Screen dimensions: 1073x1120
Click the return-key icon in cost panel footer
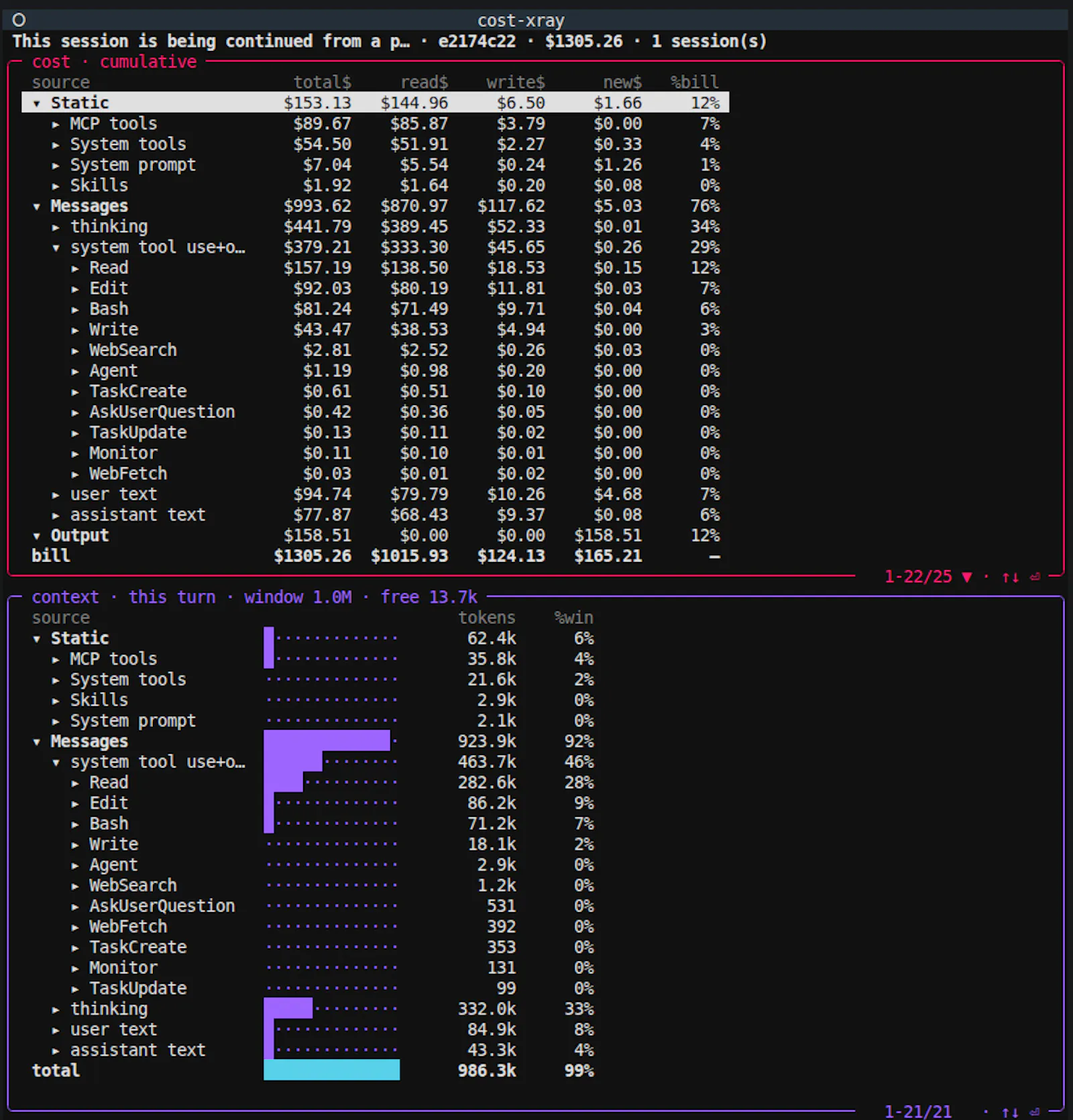(x=1035, y=577)
